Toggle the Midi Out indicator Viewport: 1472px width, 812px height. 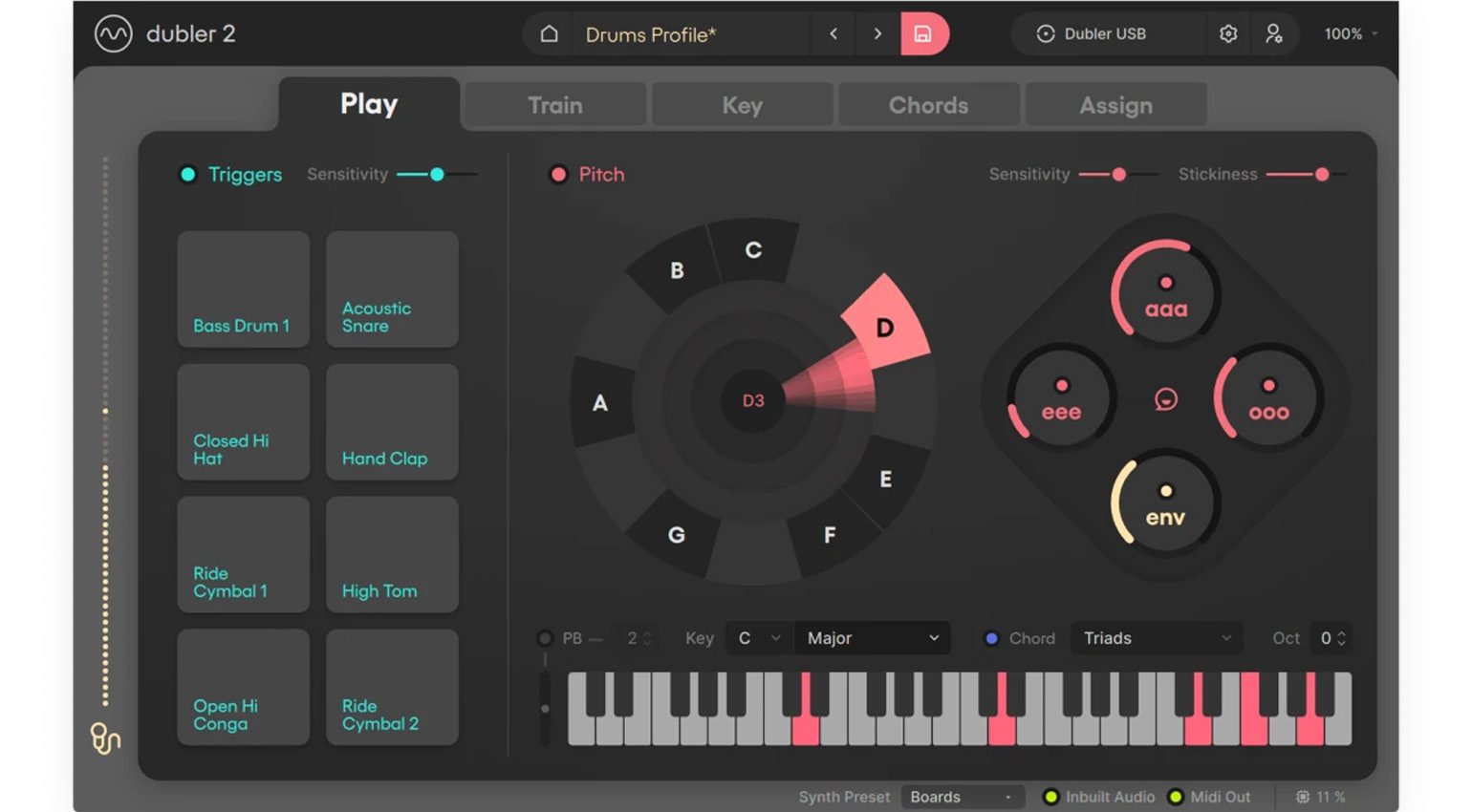pyautogui.click(x=1176, y=797)
